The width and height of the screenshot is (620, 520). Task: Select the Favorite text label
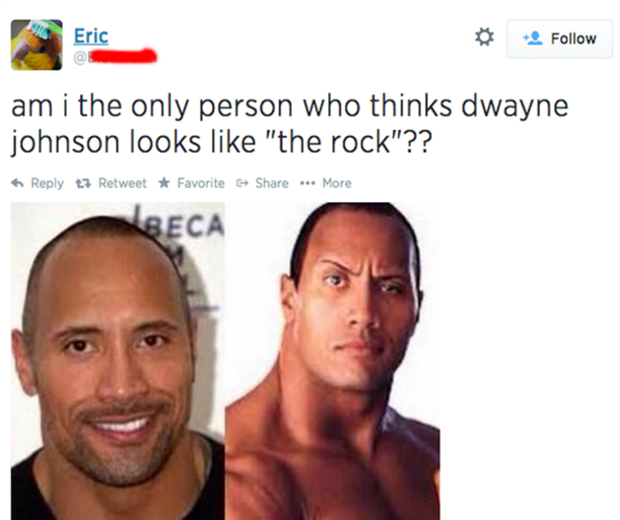[x=201, y=183]
